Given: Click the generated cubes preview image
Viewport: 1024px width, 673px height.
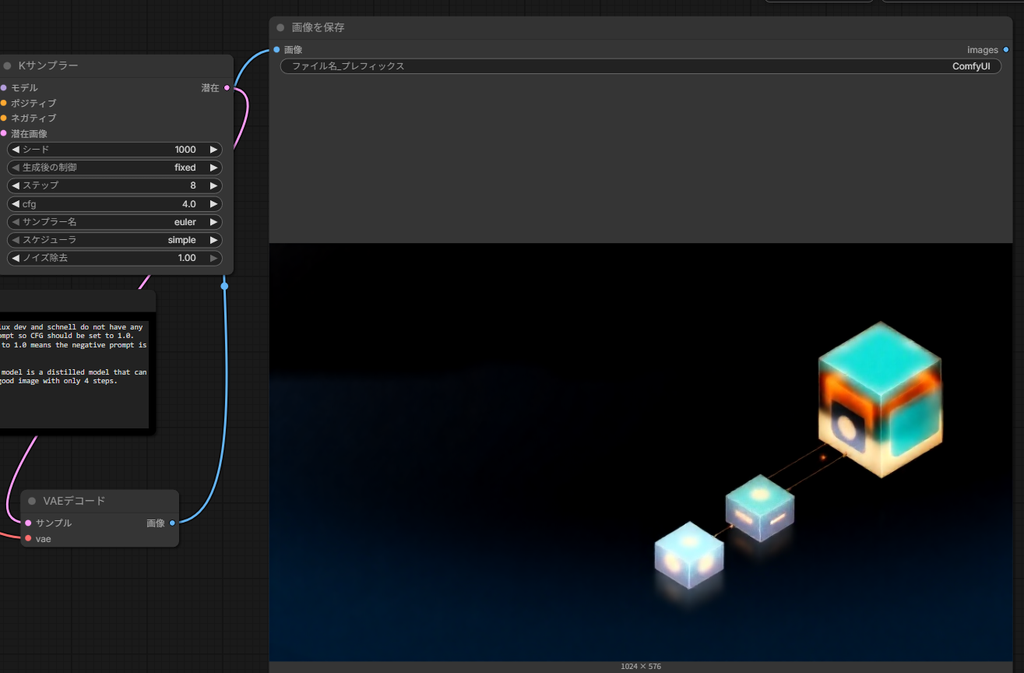Looking at the screenshot, I should pyautogui.click(x=641, y=452).
